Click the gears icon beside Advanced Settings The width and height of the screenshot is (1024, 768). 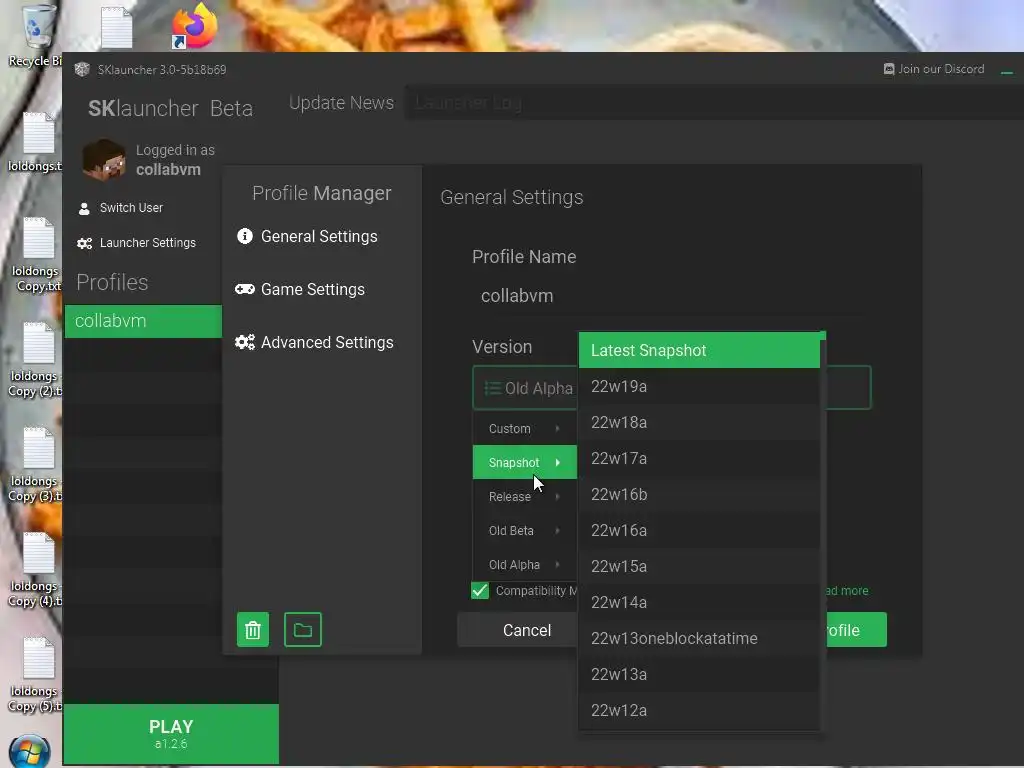[x=245, y=342]
